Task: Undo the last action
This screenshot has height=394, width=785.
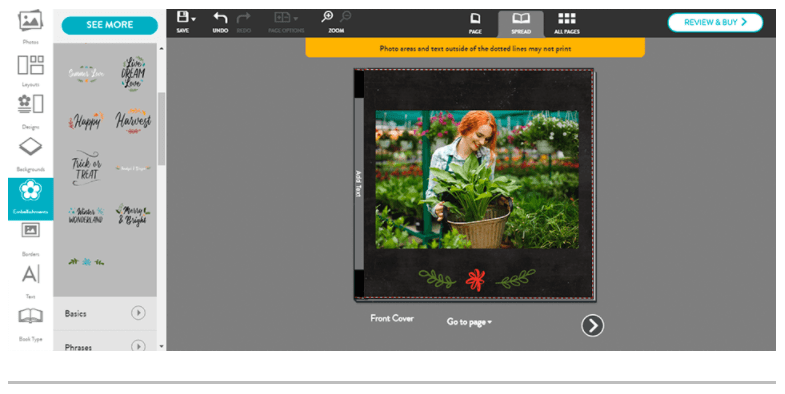Action: click(x=220, y=22)
